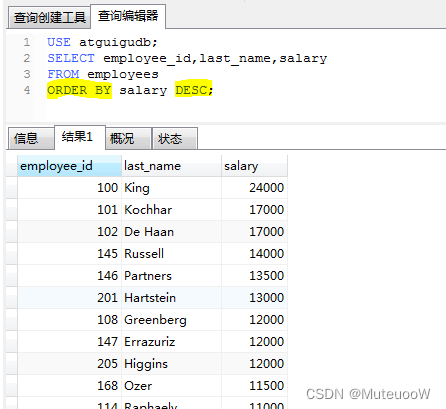Select the King last_name cell
This screenshot has width=446, height=409.
point(171,188)
